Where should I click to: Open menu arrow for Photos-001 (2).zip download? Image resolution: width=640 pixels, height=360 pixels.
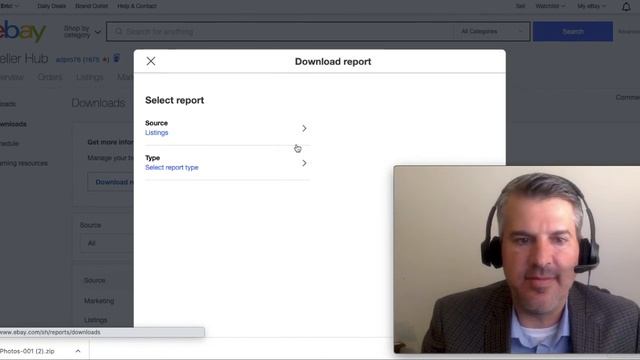(x=78, y=351)
